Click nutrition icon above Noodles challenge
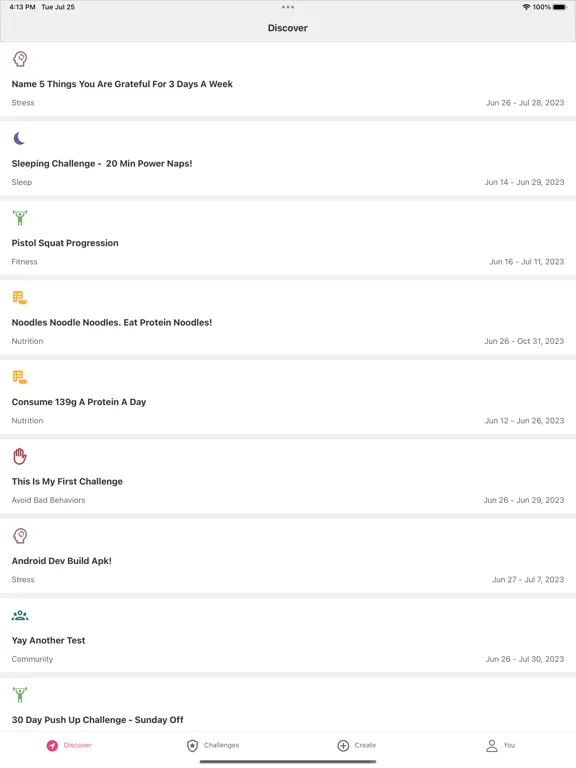Screen dimensions: 576x768 (20, 297)
